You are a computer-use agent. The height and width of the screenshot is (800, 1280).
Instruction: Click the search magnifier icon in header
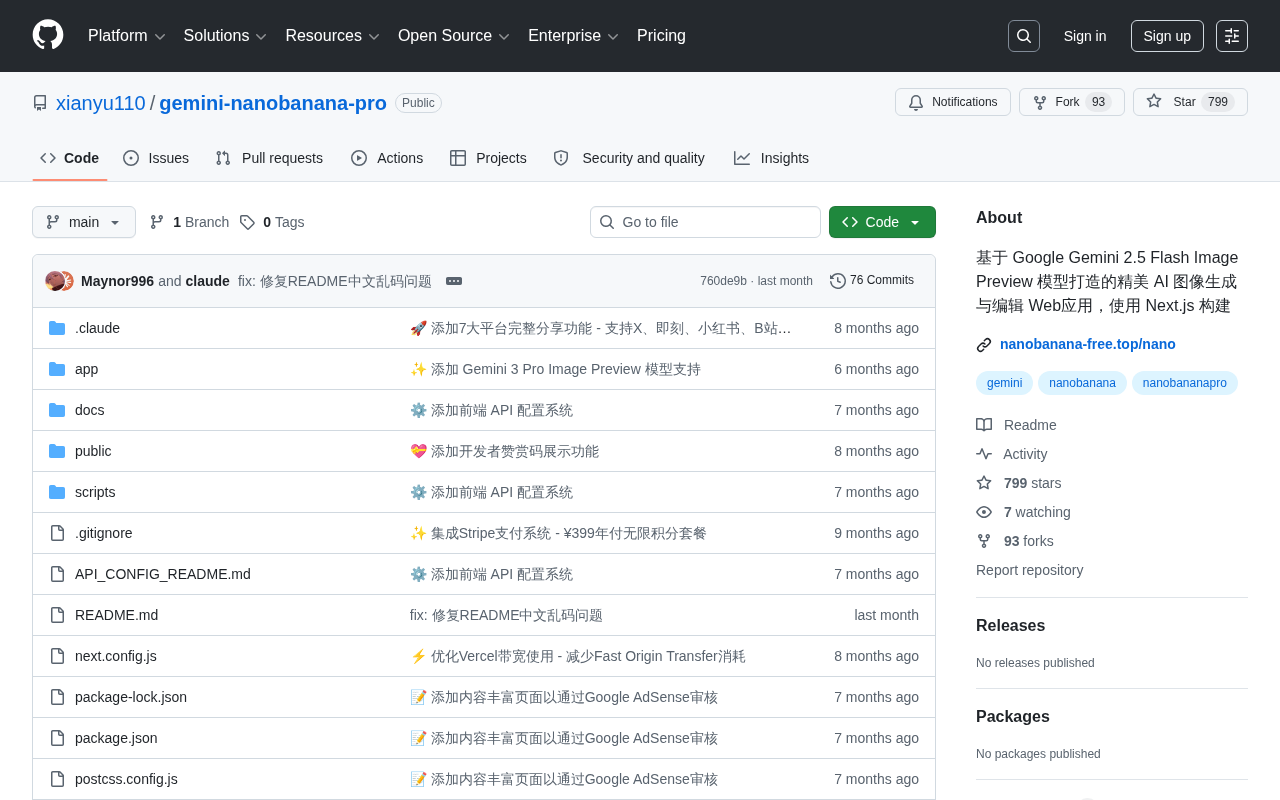click(1024, 36)
